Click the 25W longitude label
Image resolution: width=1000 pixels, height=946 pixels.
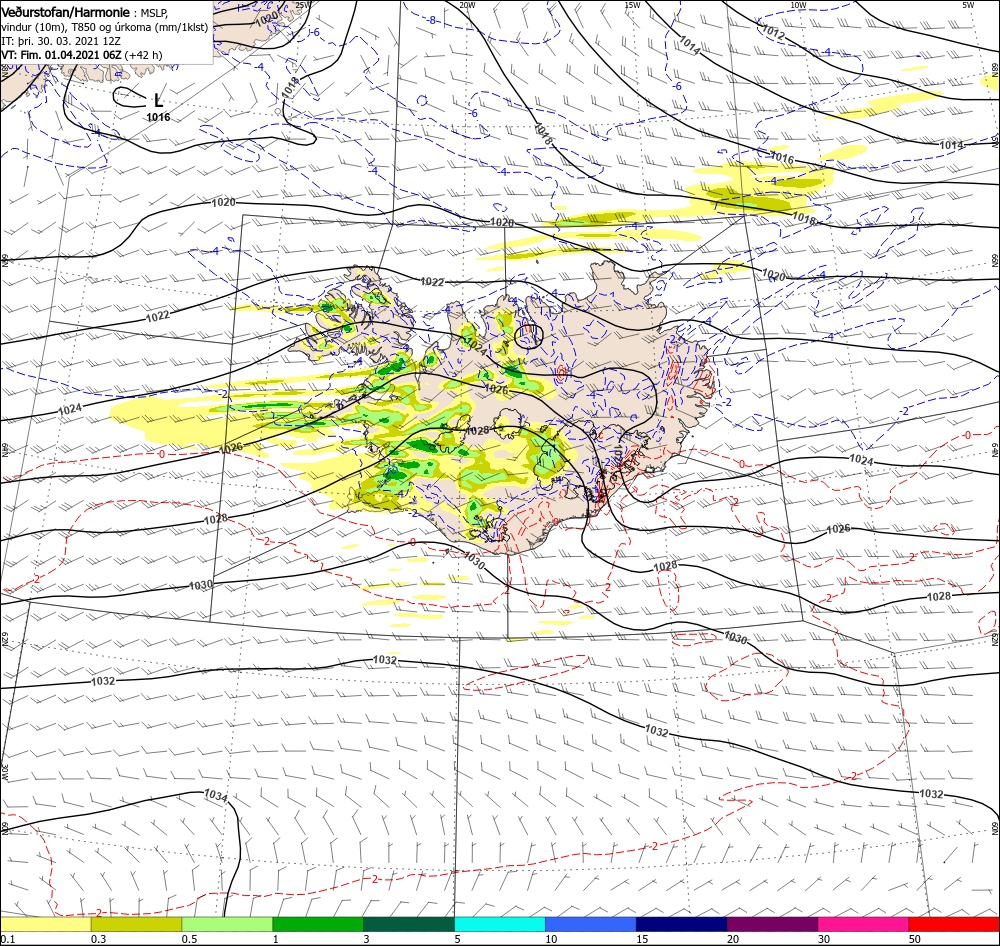tap(304, 5)
